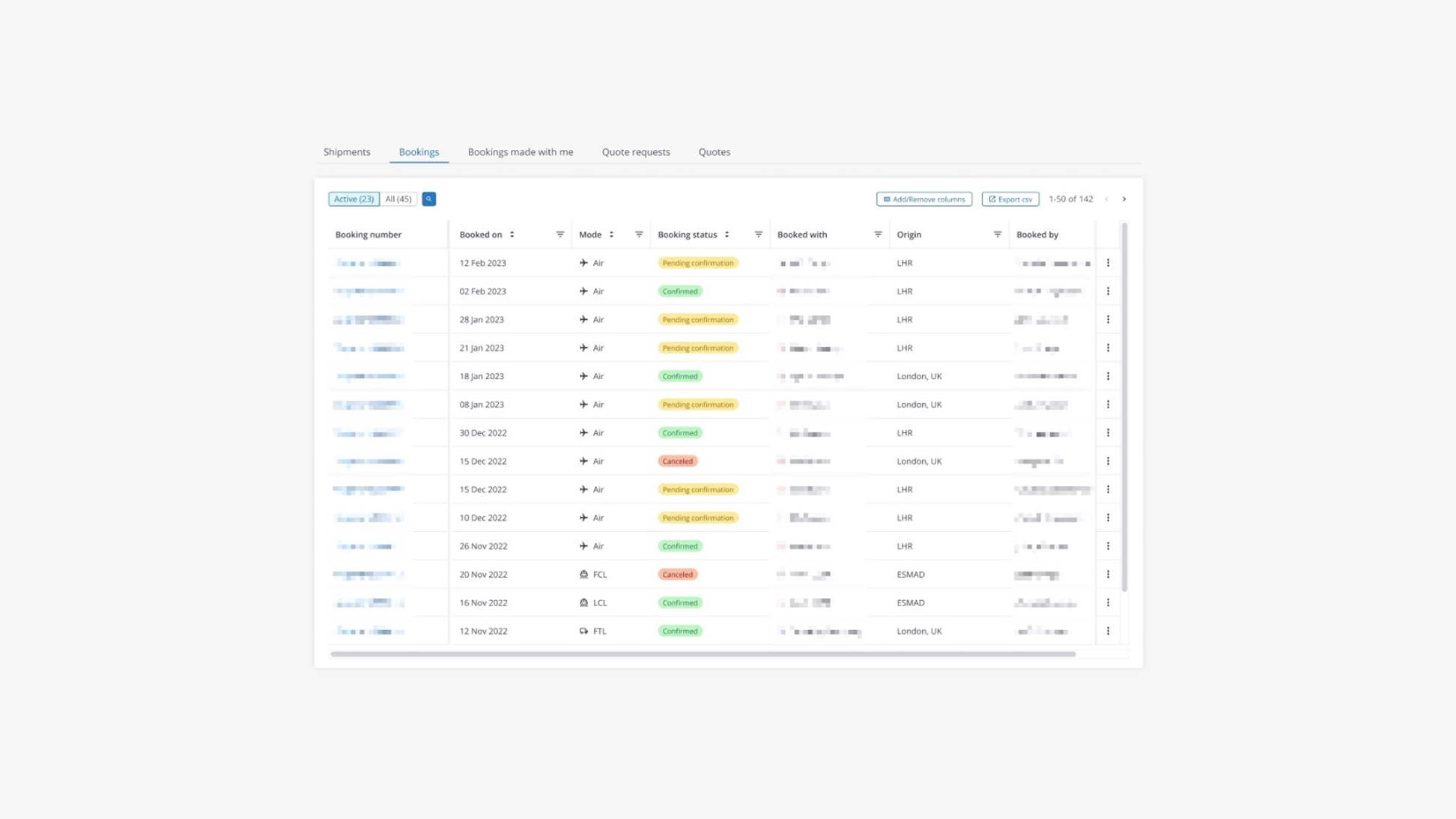Open row menu for 02 Feb 2023 booking
This screenshot has width=1456, height=819.
click(1108, 291)
